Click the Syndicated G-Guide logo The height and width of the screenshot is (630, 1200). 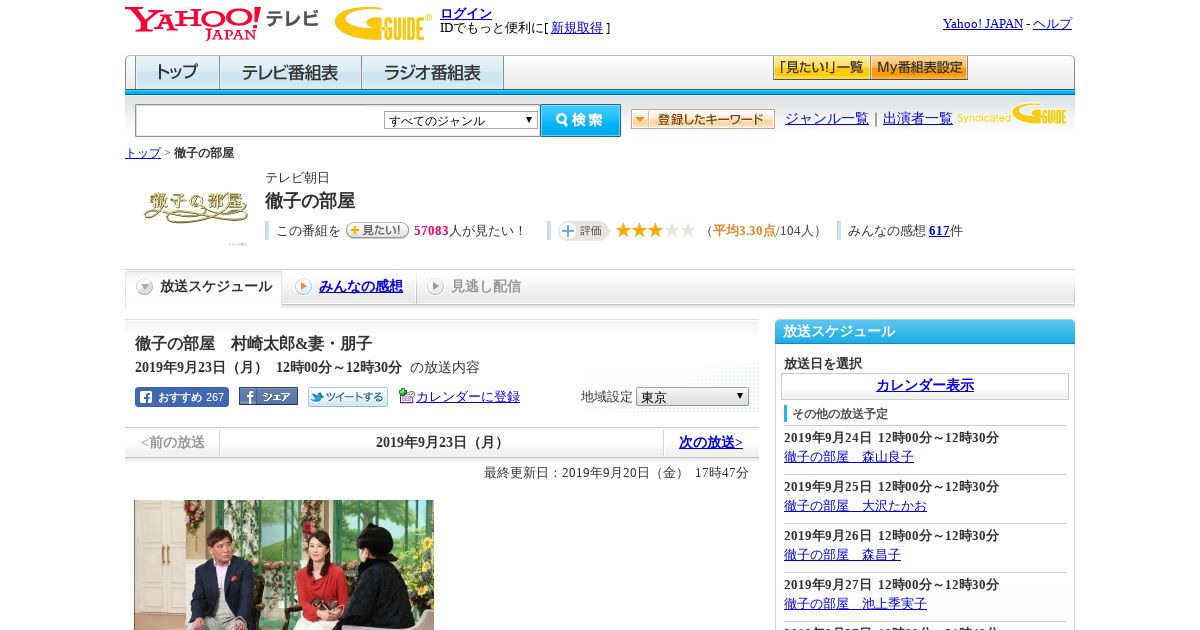[x=1011, y=115]
